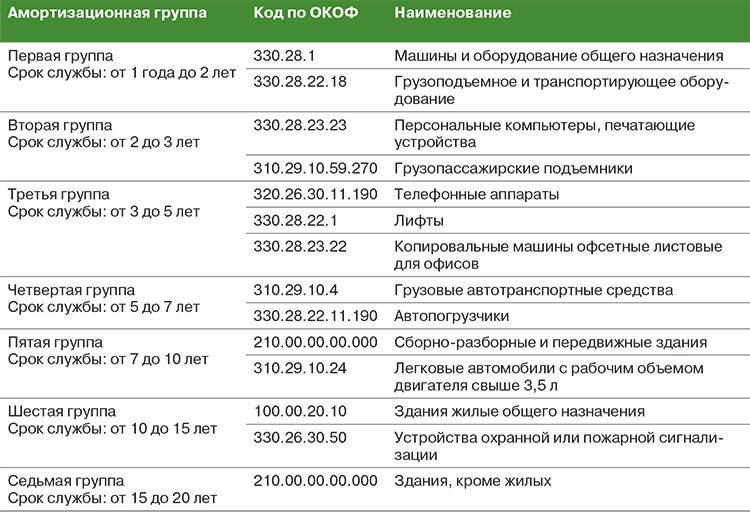750x514 pixels.
Task: Click code "330.28.23.23"
Action: tap(300, 125)
